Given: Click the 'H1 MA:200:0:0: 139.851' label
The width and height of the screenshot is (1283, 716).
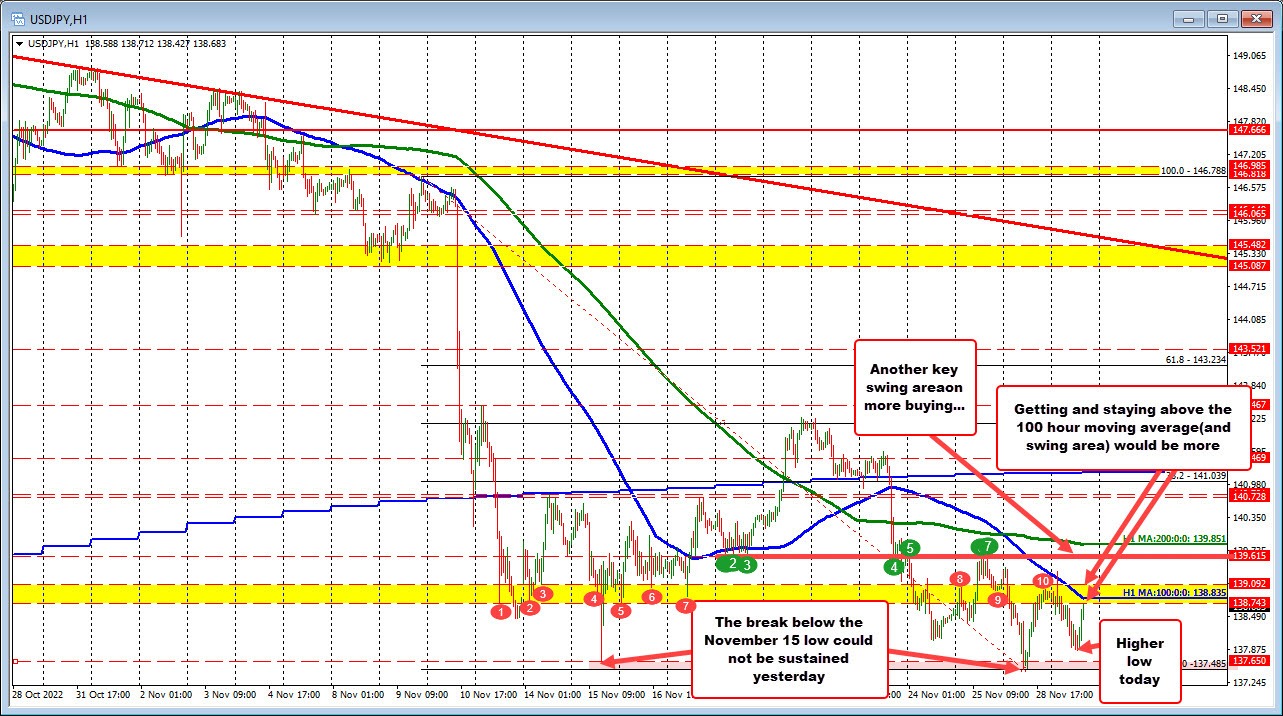Looking at the screenshot, I should 1173,539.
